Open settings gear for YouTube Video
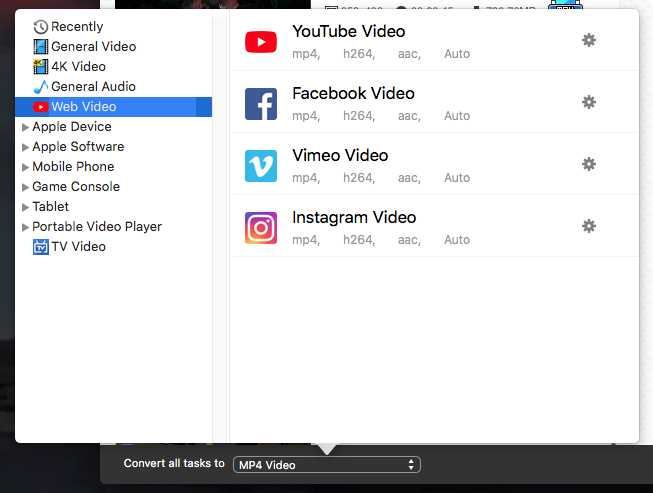The width and height of the screenshot is (653, 493). (x=588, y=40)
